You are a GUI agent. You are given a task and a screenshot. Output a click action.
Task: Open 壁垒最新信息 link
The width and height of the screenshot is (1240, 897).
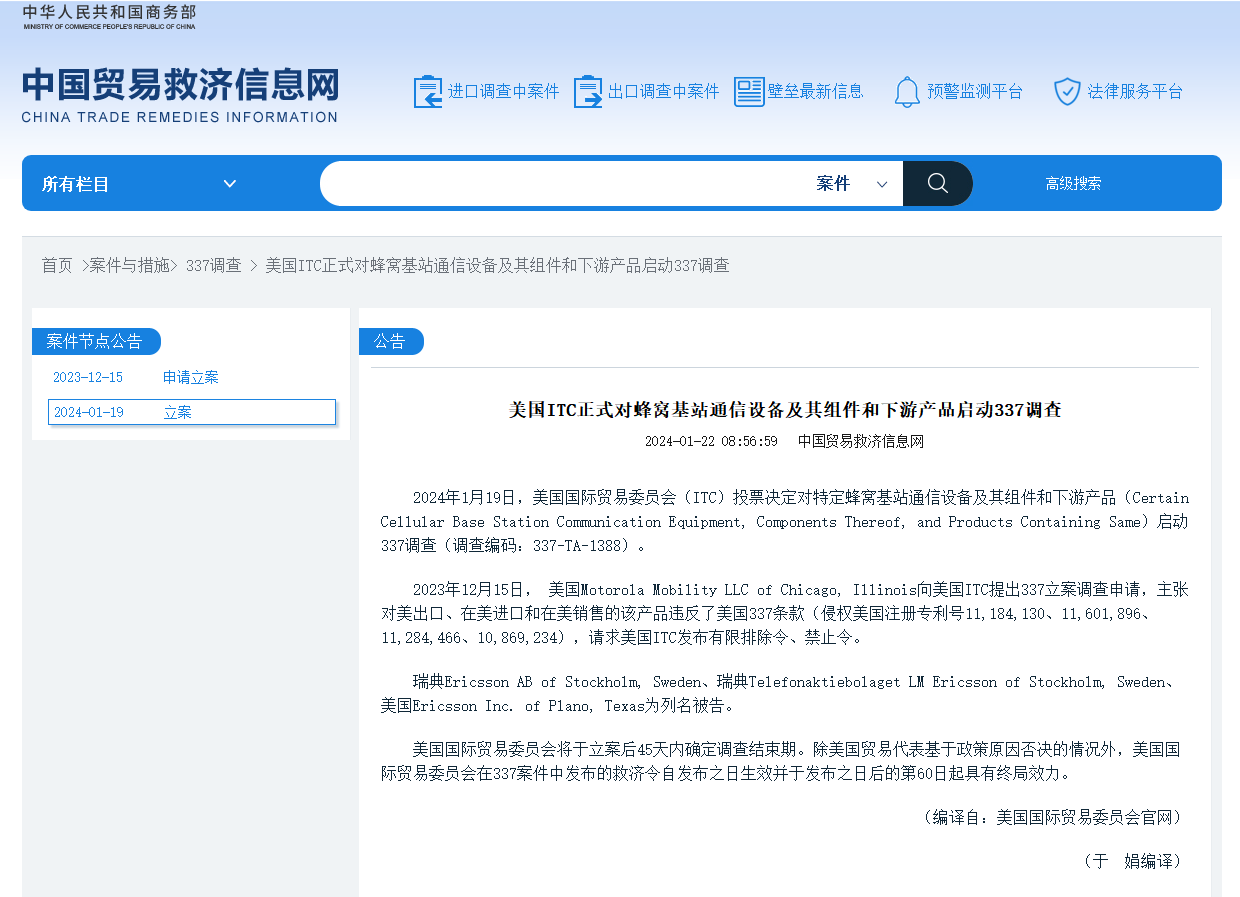816,92
